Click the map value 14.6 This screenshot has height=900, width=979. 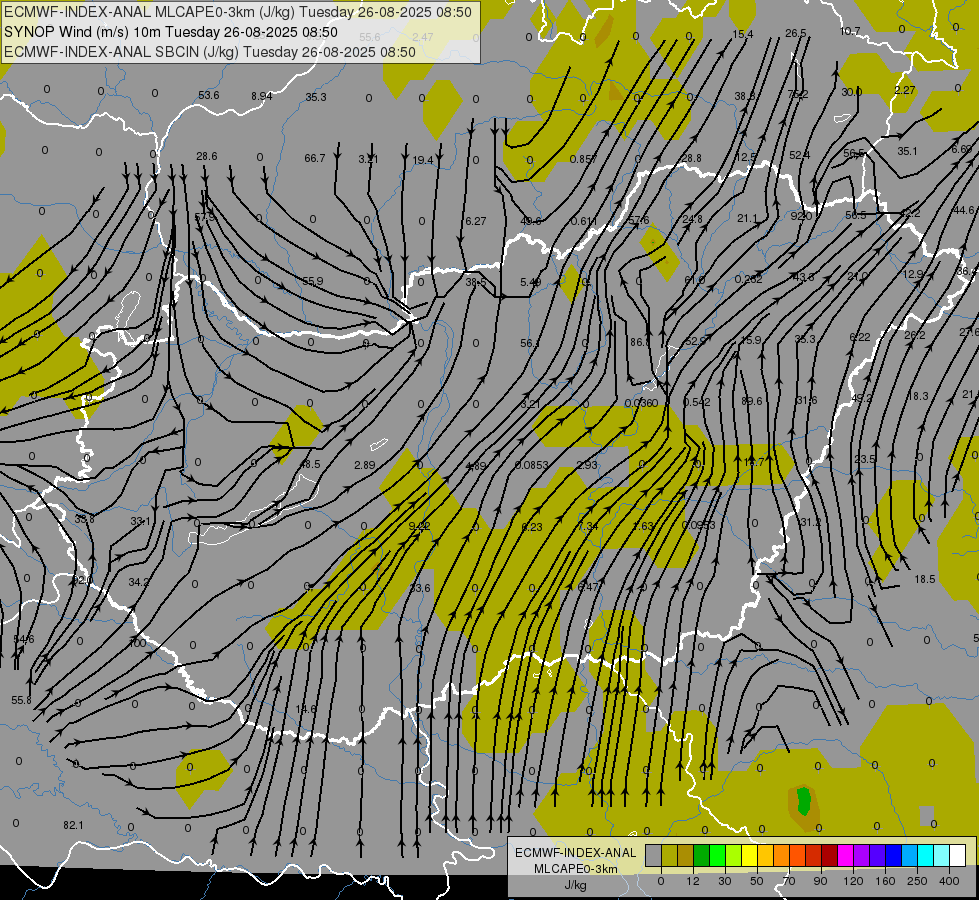[x=305, y=709]
